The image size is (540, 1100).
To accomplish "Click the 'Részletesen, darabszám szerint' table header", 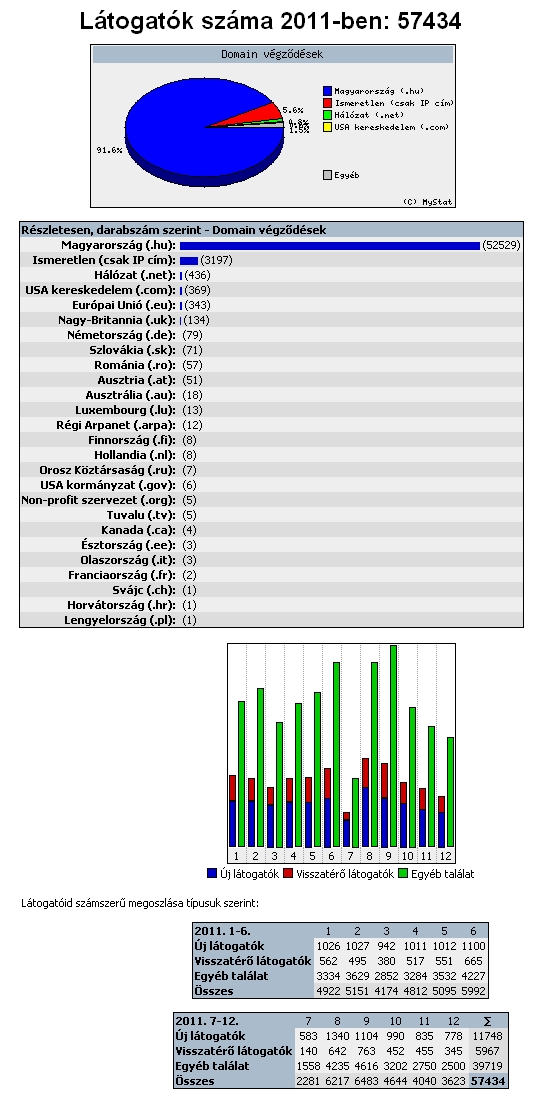I will (x=174, y=229).
